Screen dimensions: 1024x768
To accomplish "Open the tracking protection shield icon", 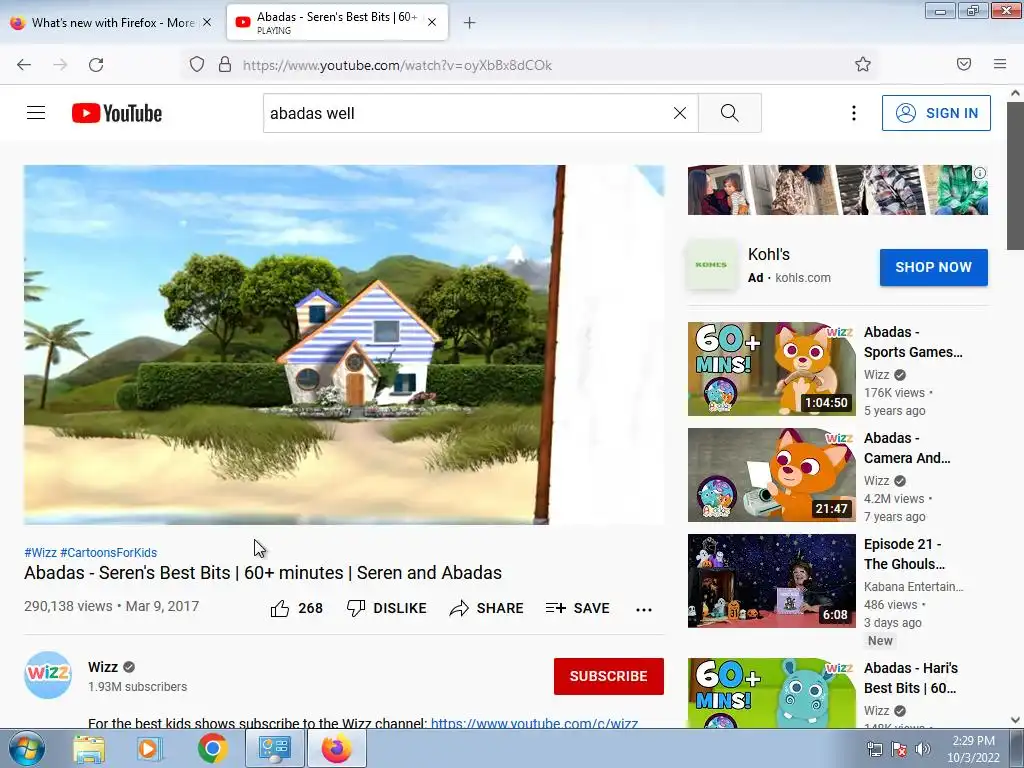I will [x=197, y=65].
